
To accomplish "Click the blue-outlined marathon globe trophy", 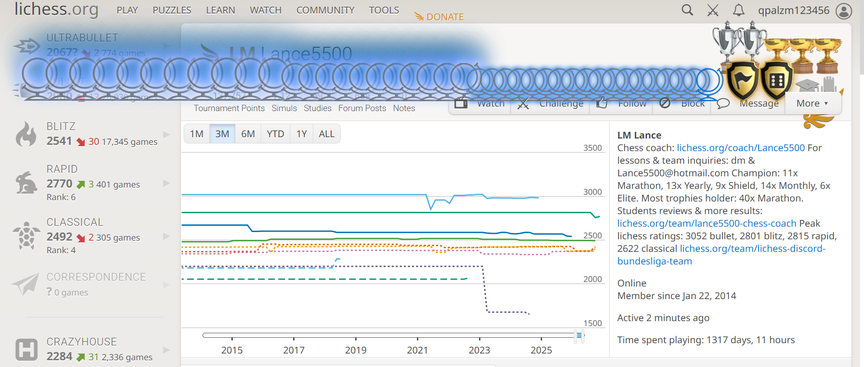I will click(709, 84).
